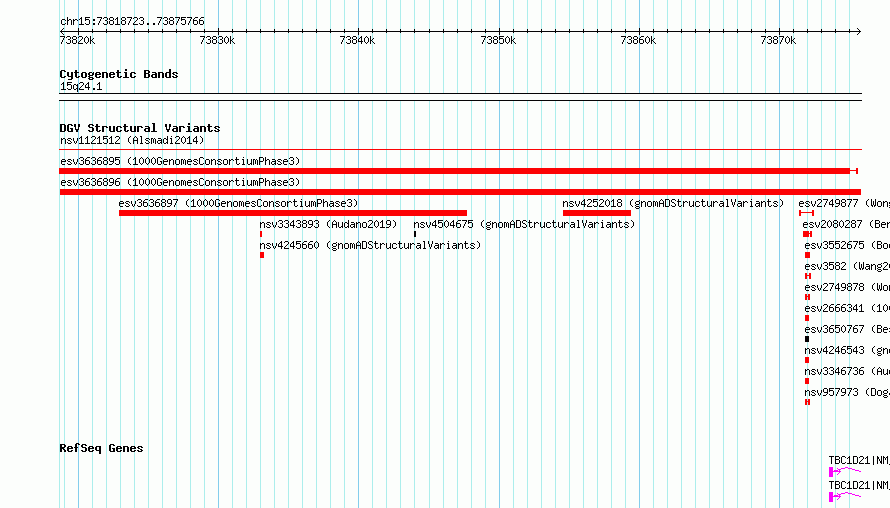Screen dimensions: 890x508
Task: Open variant esv2749877 label
Action: coord(844,203)
